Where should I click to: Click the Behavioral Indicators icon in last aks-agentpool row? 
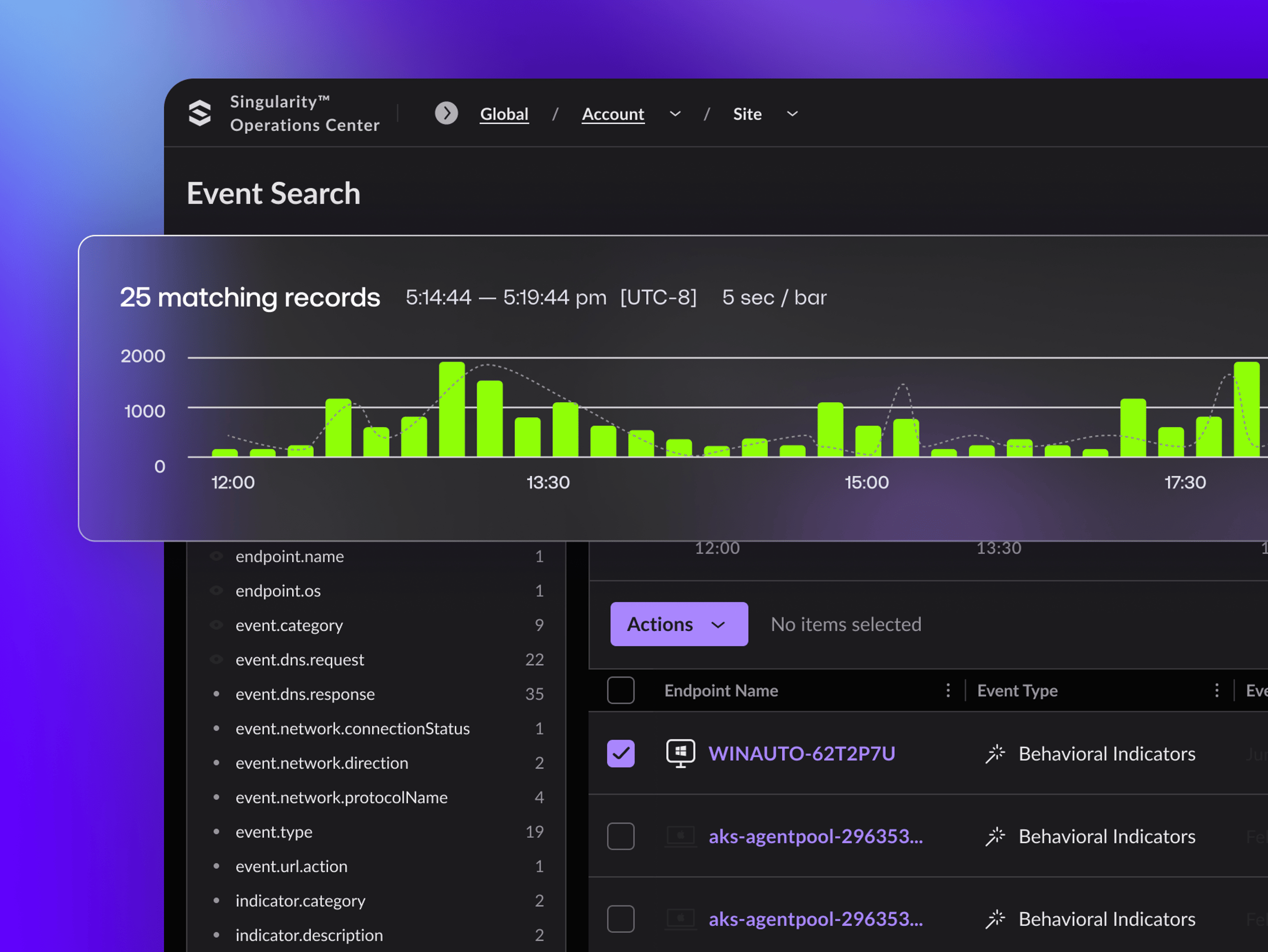tap(995, 919)
